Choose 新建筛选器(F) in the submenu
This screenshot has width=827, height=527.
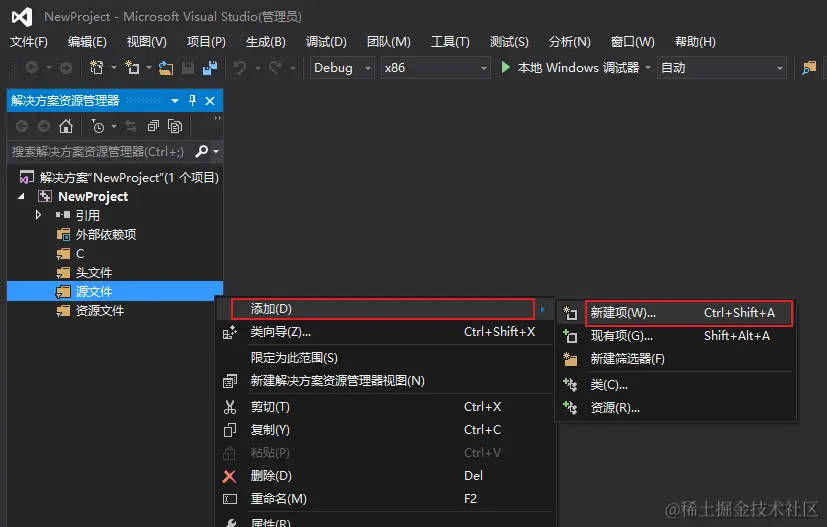tap(676, 359)
